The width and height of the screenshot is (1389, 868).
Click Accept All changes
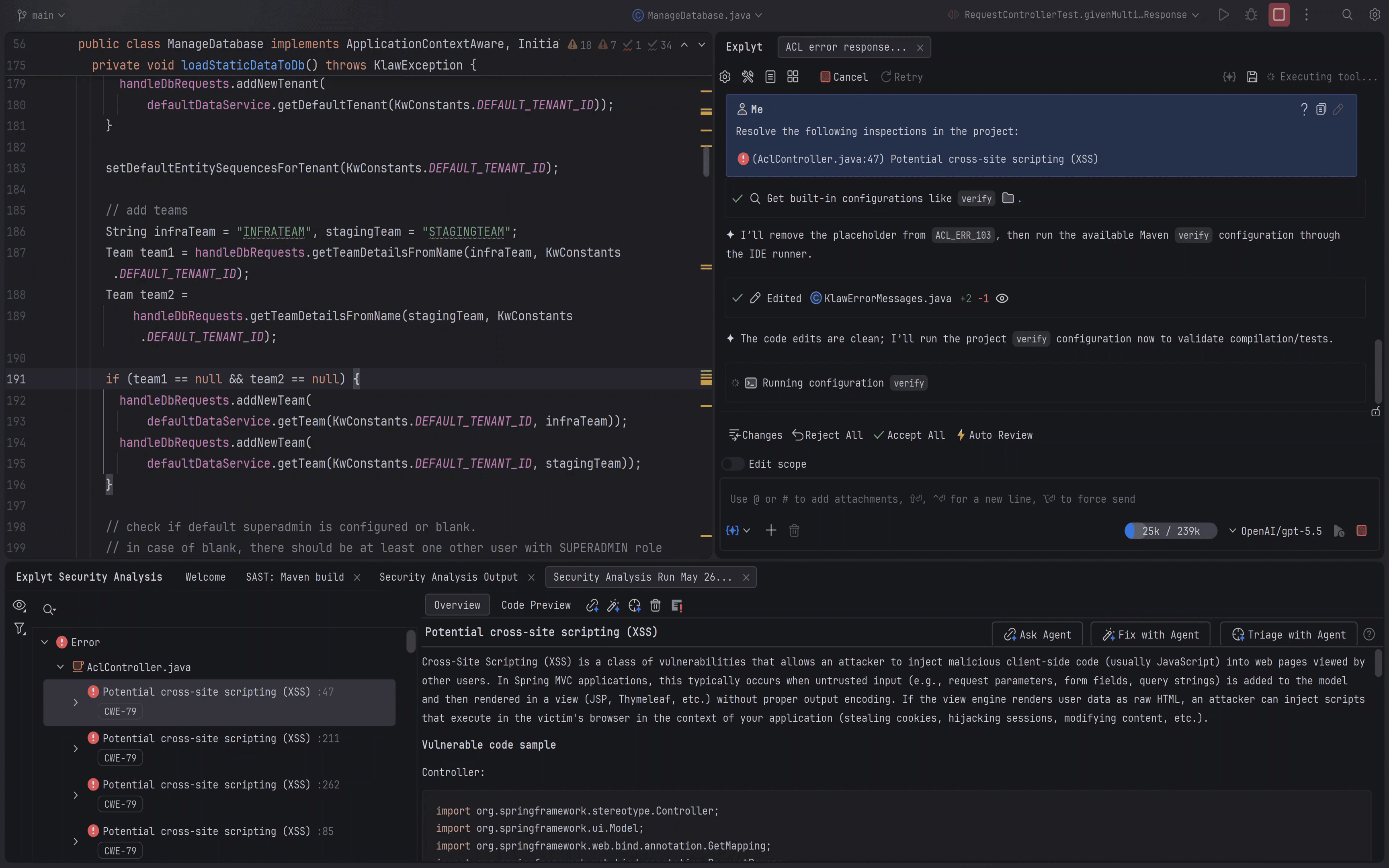pos(909,435)
